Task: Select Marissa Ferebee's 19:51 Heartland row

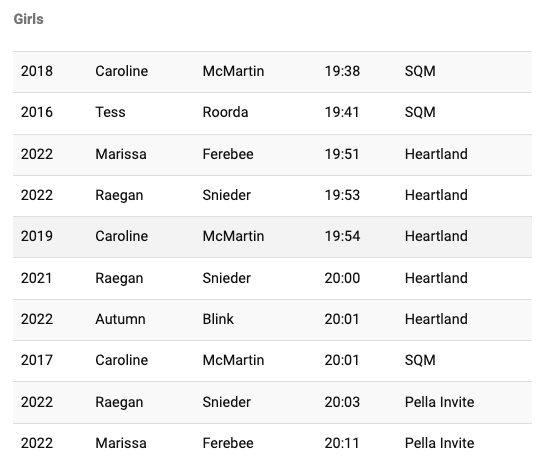Action: pos(272,155)
